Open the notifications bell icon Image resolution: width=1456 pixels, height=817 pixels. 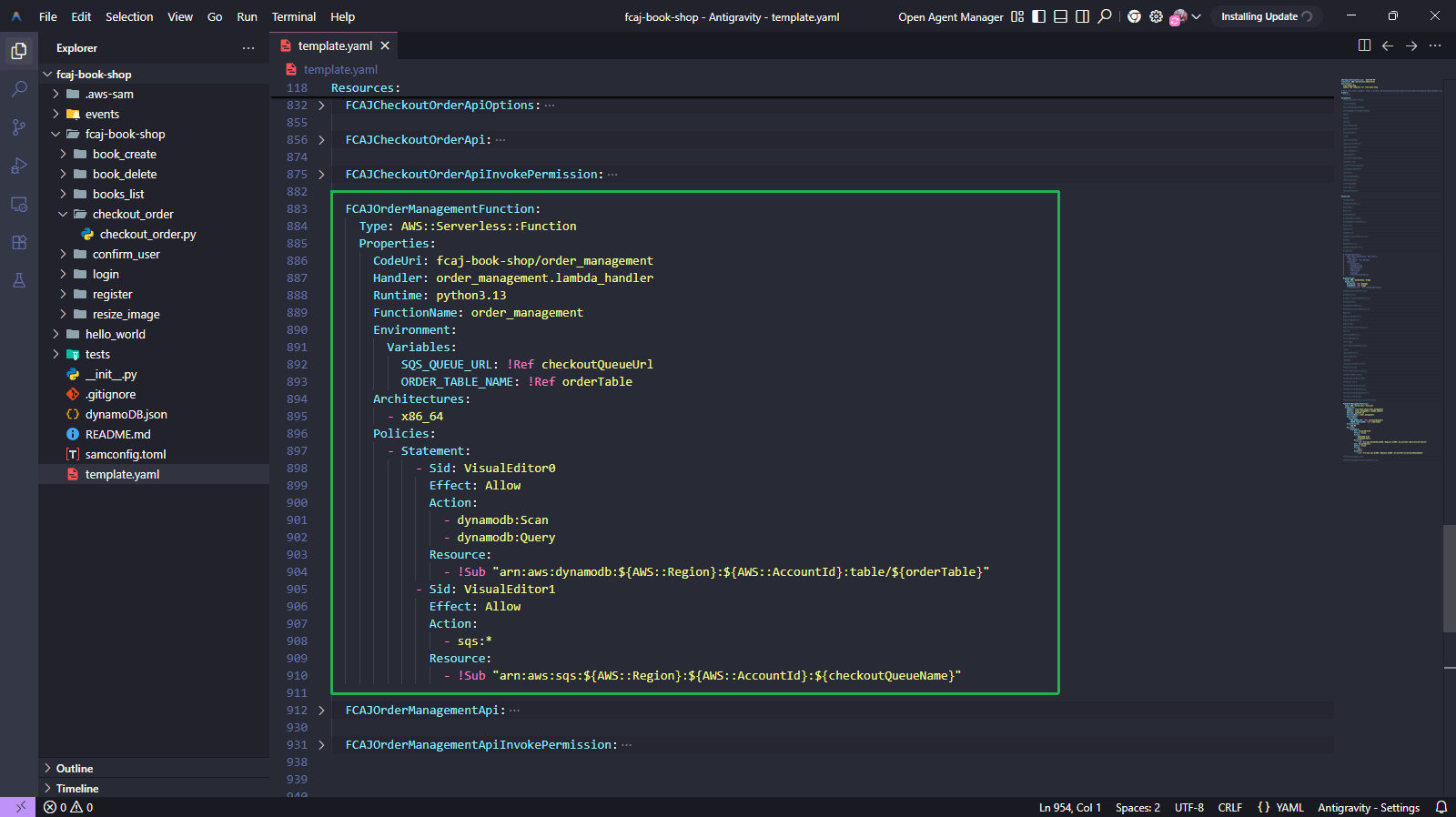point(1441,807)
